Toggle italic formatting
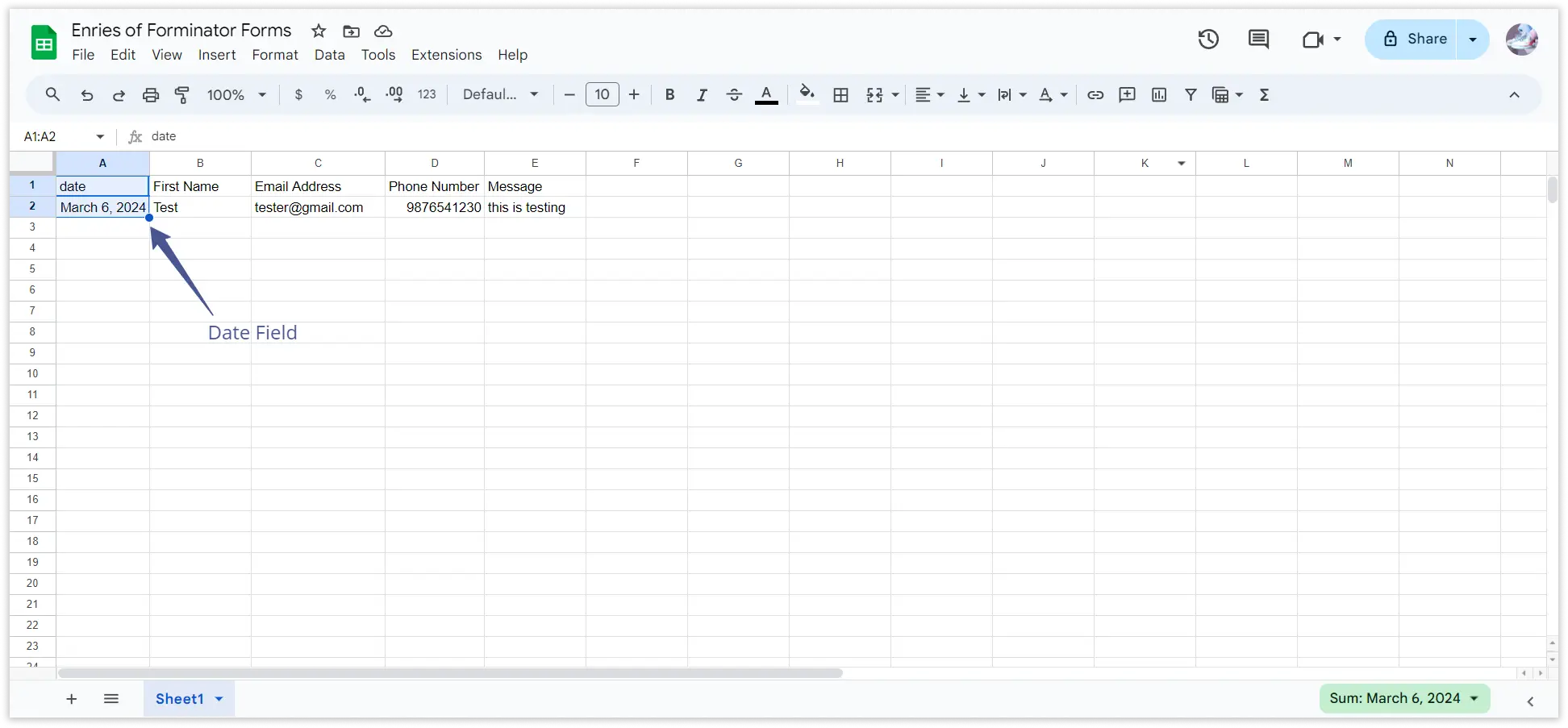Image resolution: width=1568 pixels, height=728 pixels. point(702,95)
